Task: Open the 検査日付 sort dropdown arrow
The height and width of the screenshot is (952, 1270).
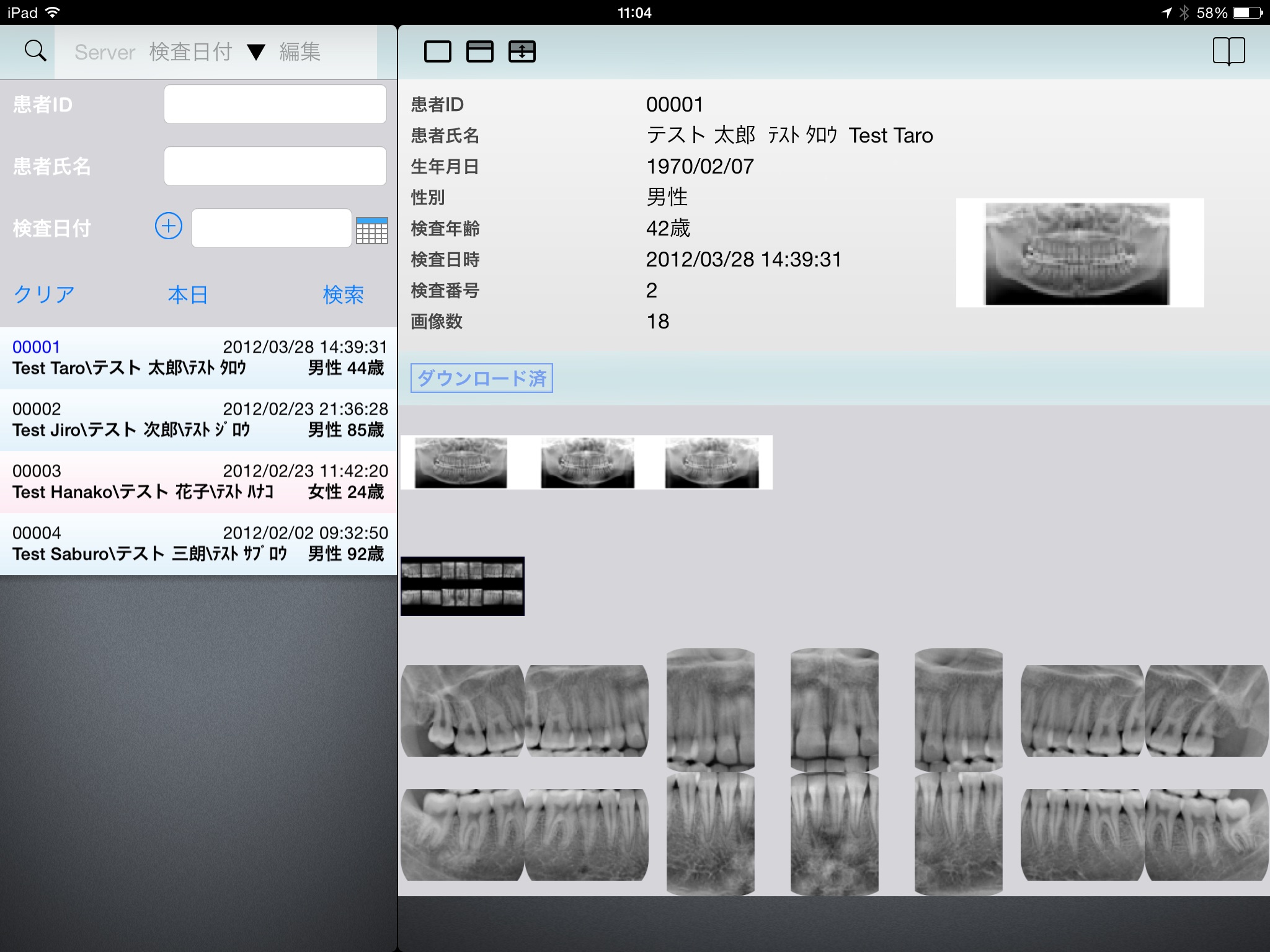Action: coord(256,53)
